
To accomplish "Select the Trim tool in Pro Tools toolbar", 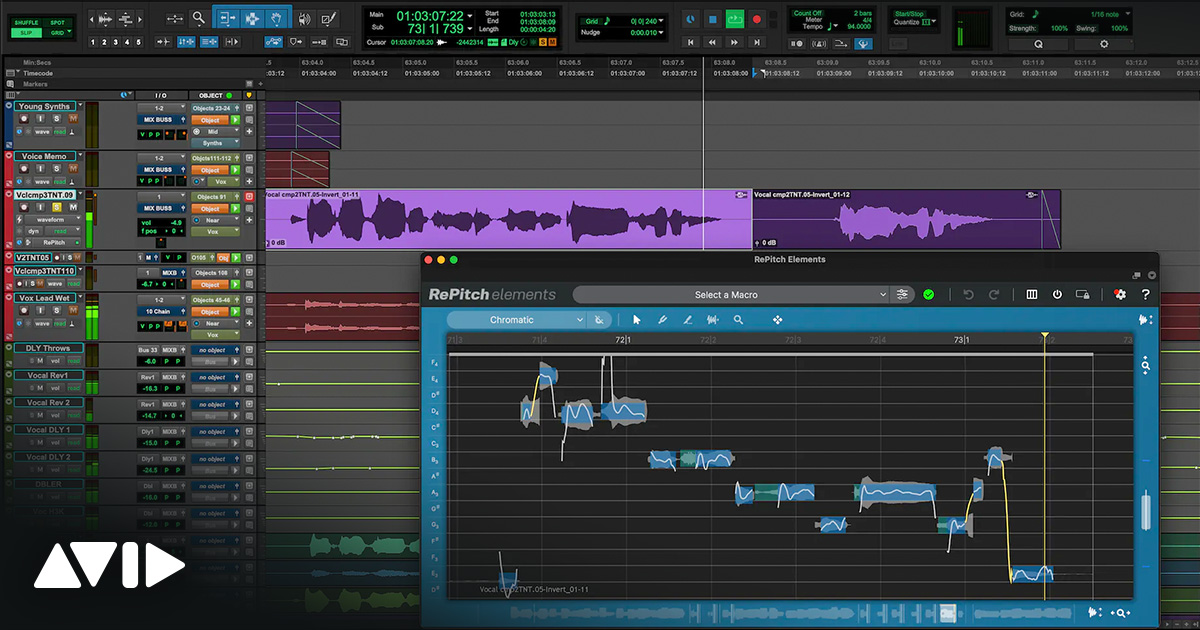I will [227, 18].
